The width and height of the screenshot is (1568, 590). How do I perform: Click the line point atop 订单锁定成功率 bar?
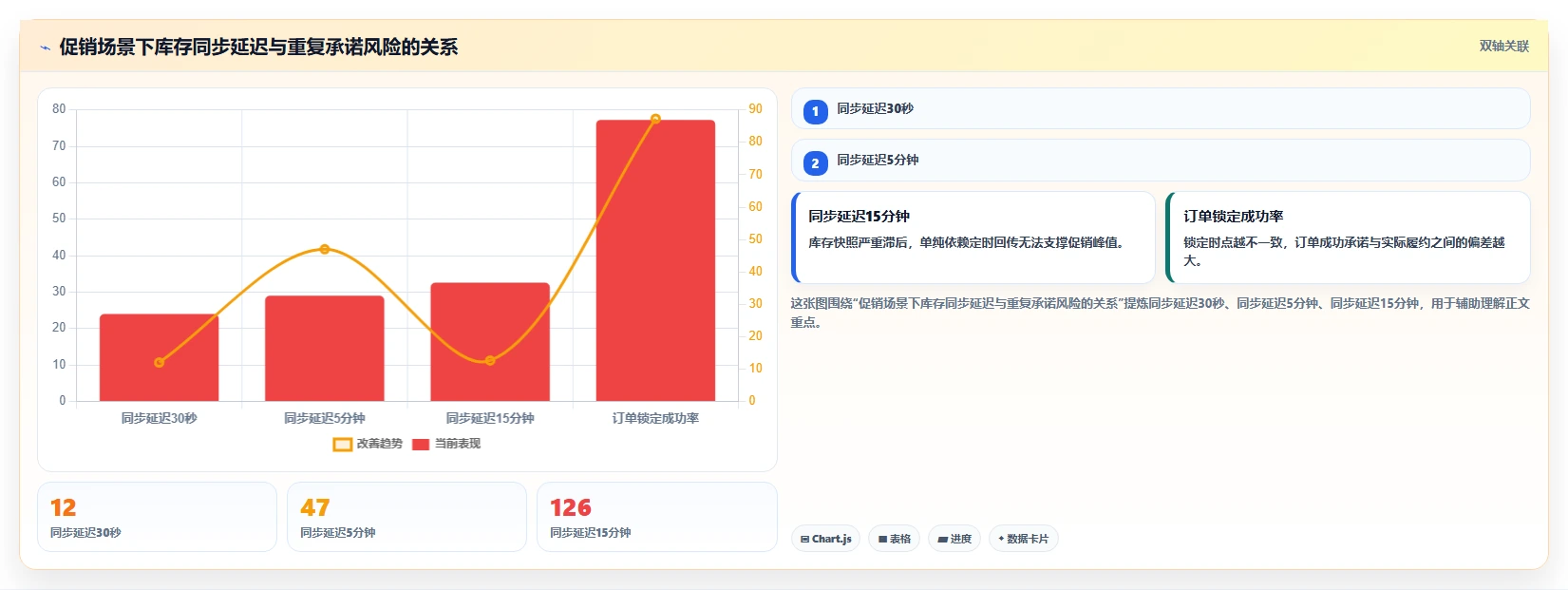(x=655, y=119)
